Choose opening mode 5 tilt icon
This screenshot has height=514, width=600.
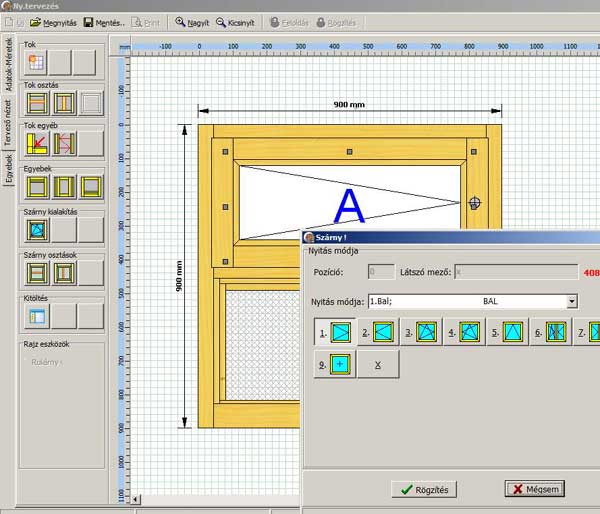[x=508, y=332]
